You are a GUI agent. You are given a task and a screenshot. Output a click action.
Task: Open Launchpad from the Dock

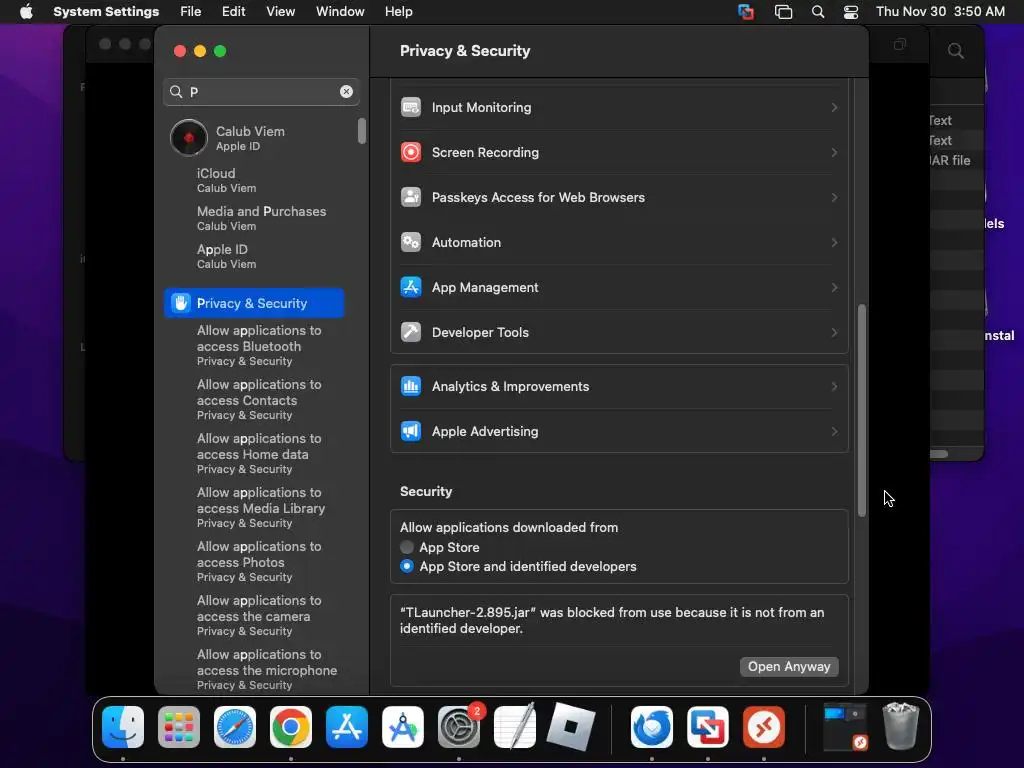tap(179, 727)
